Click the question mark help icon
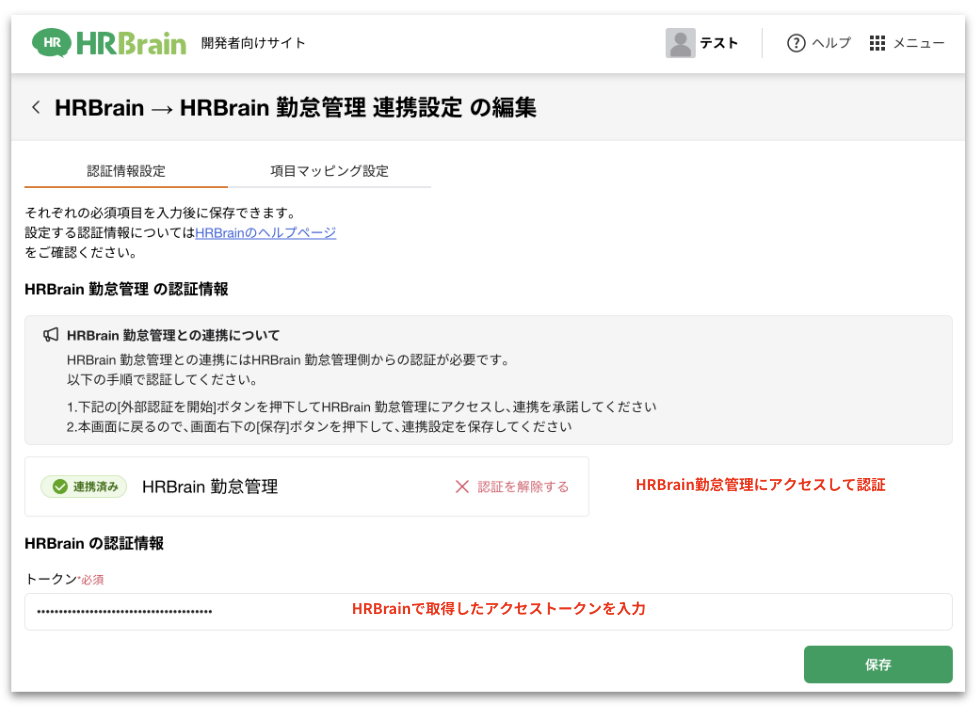The width and height of the screenshot is (980, 714). pos(796,43)
